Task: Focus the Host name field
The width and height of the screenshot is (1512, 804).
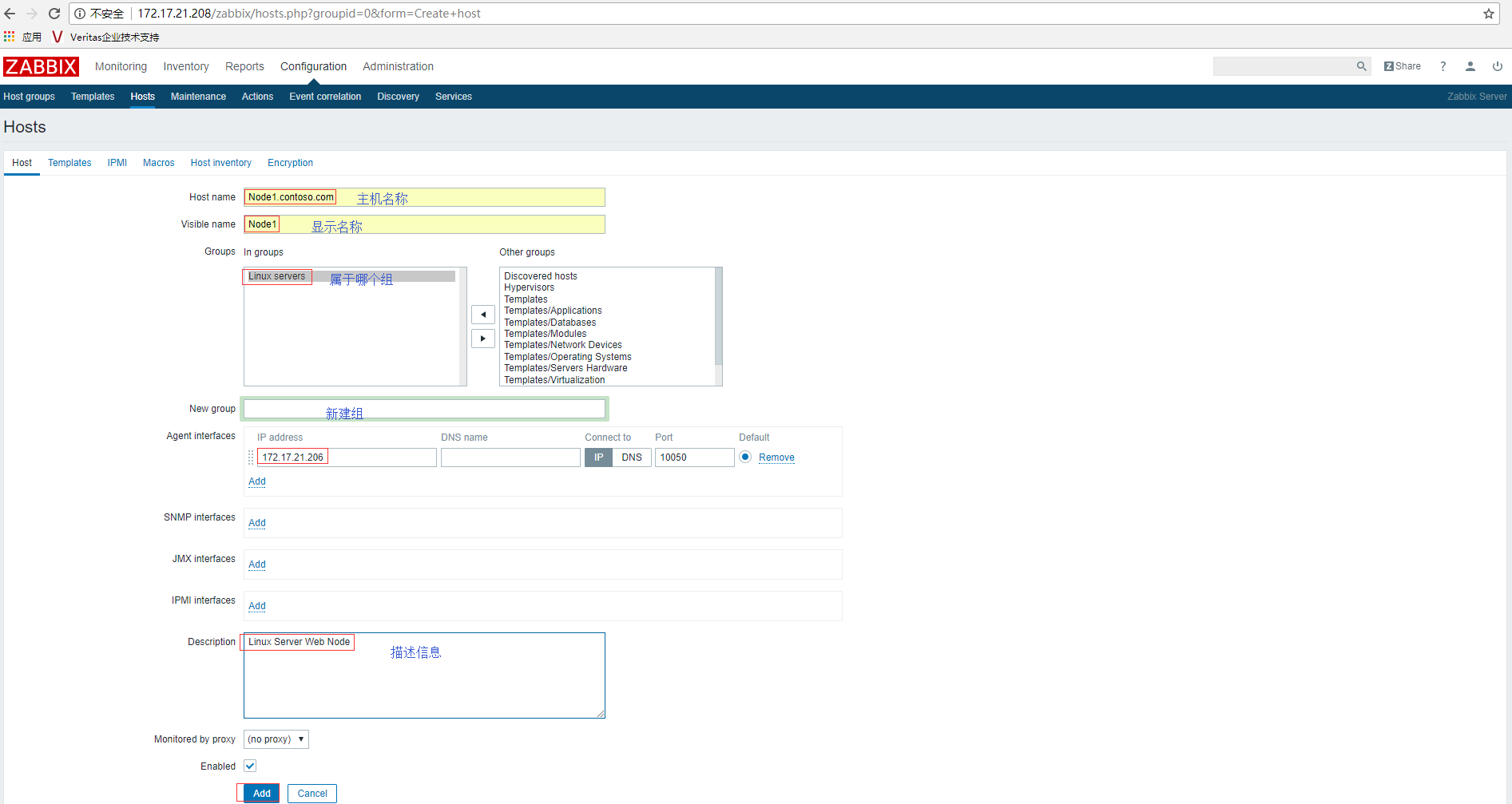Action: [424, 197]
